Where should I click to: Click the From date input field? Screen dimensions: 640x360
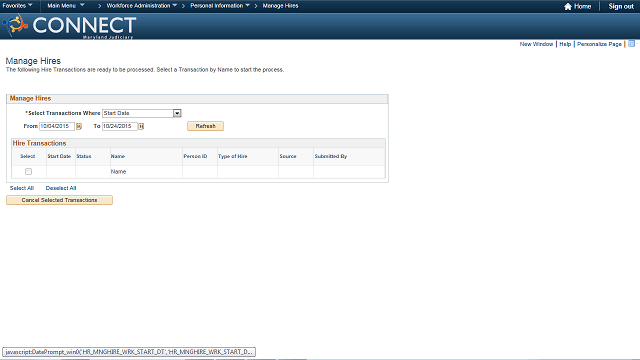(57, 126)
